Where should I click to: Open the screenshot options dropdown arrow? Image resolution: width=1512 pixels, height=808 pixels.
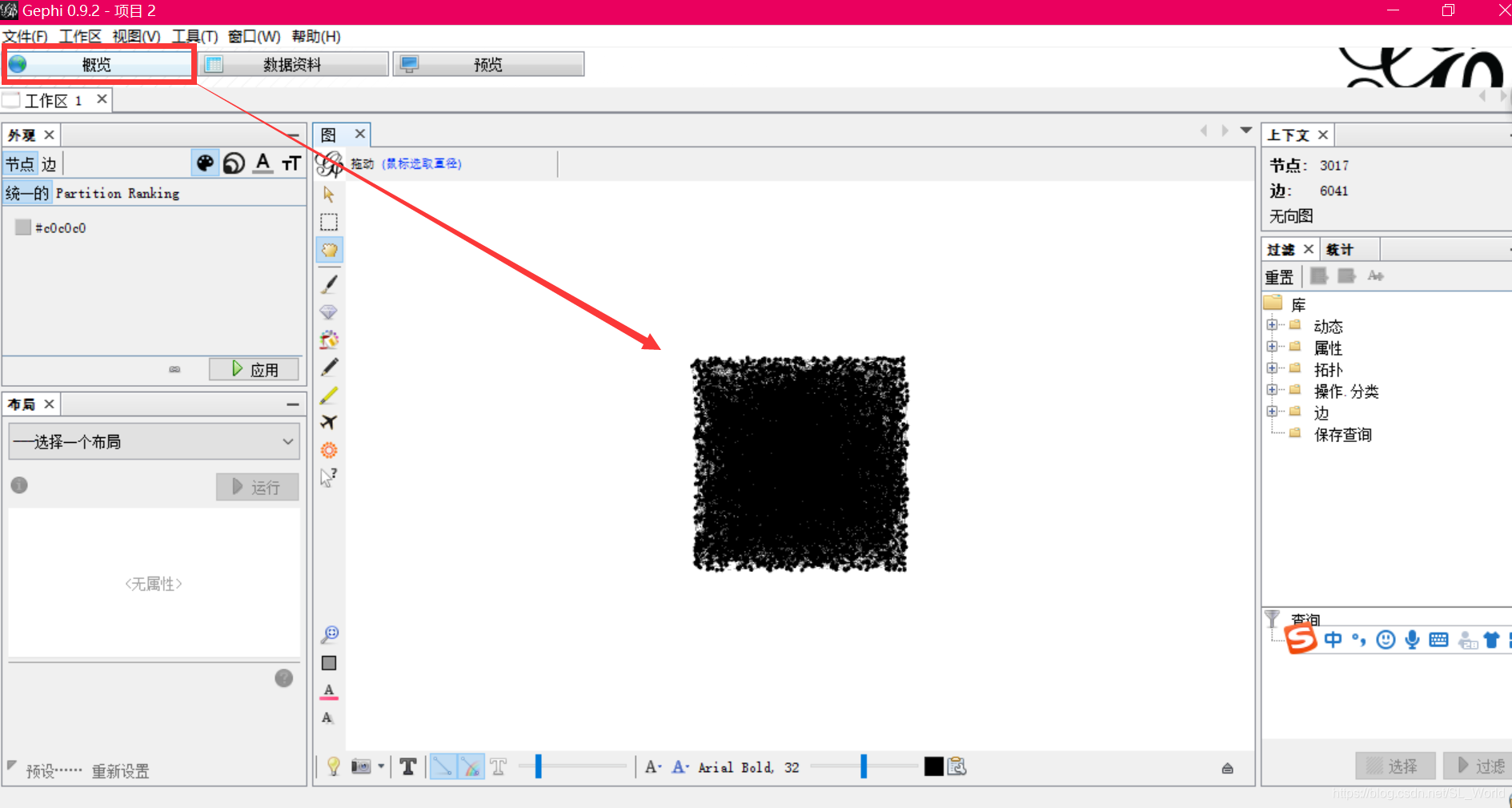[x=381, y=766]
